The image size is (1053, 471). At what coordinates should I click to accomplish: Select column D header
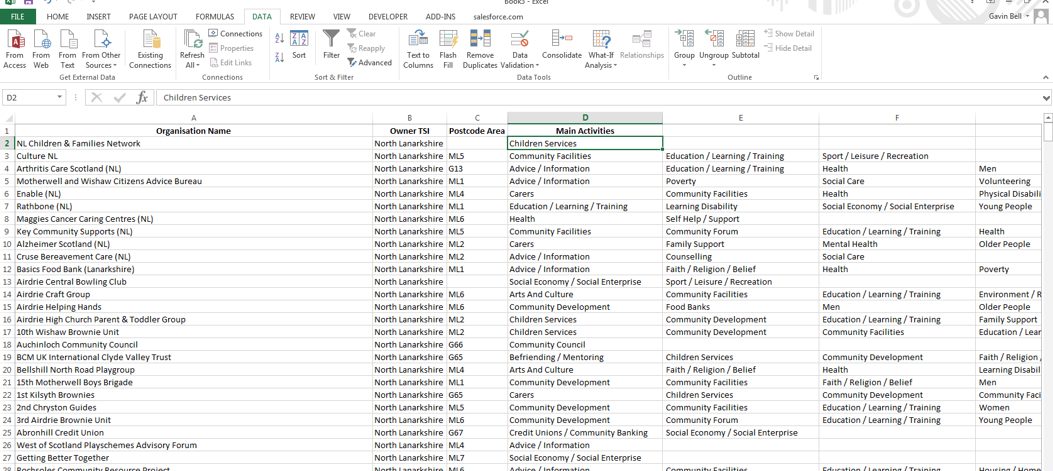pyautogui.click(x=585, y=118)
